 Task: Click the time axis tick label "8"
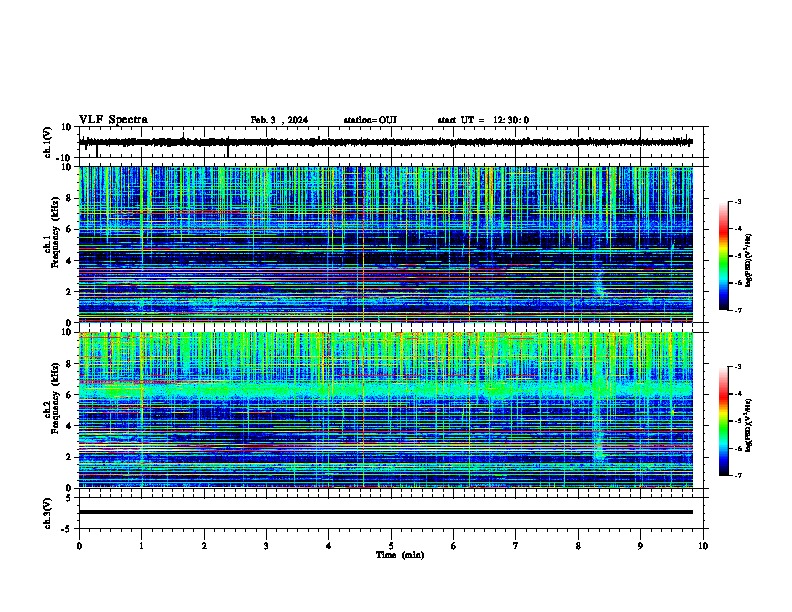tap(578, 546)
